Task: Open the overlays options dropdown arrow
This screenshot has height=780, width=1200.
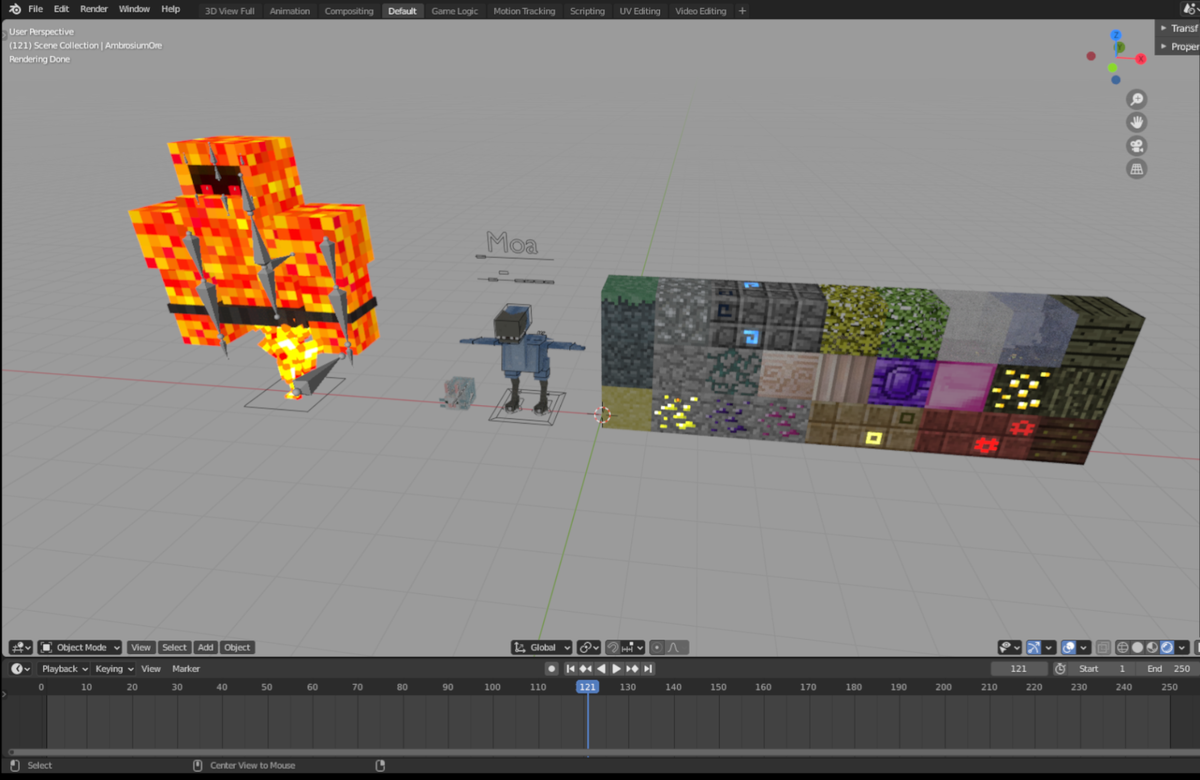Action: (x=1084, y=647)
